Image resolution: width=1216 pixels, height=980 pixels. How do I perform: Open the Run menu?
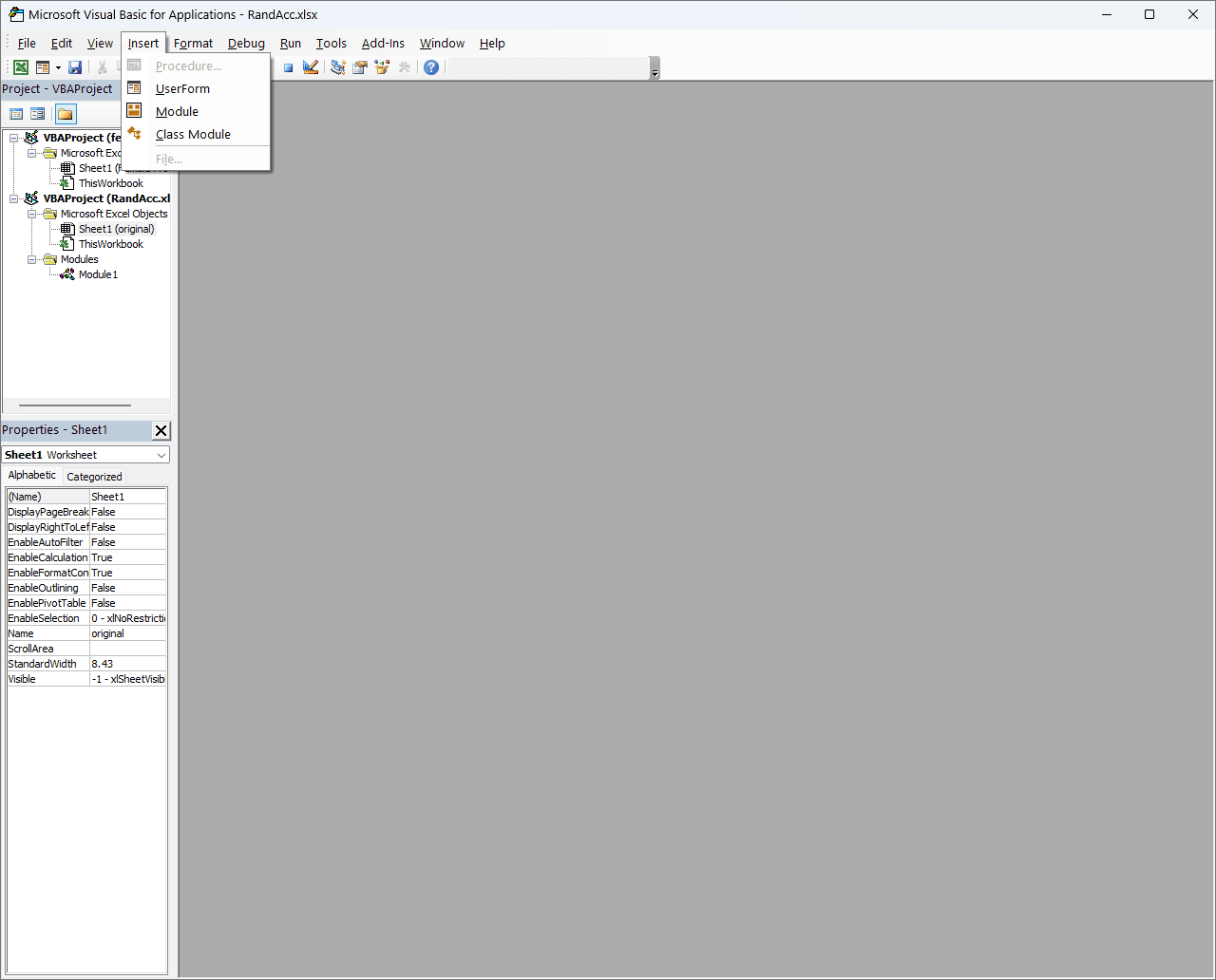tap(291, 43)
